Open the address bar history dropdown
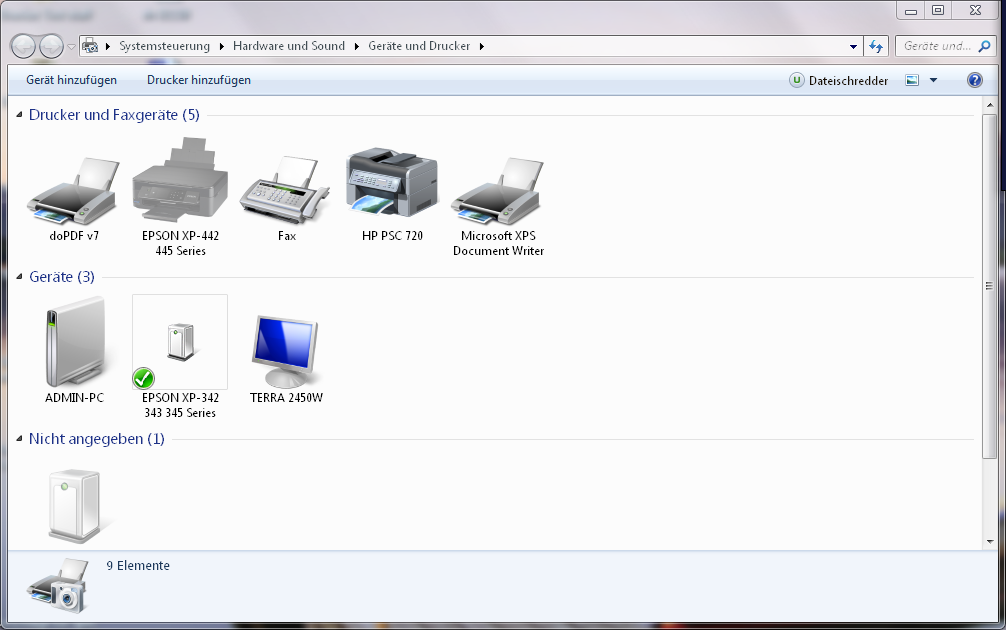1006x630 pixels. [853, 46]
